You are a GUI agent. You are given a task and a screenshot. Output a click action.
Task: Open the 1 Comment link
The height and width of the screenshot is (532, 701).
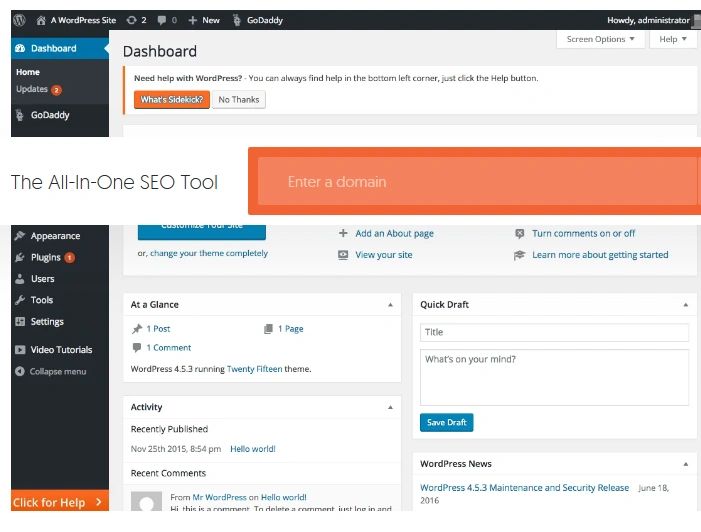tap(169, 347)
